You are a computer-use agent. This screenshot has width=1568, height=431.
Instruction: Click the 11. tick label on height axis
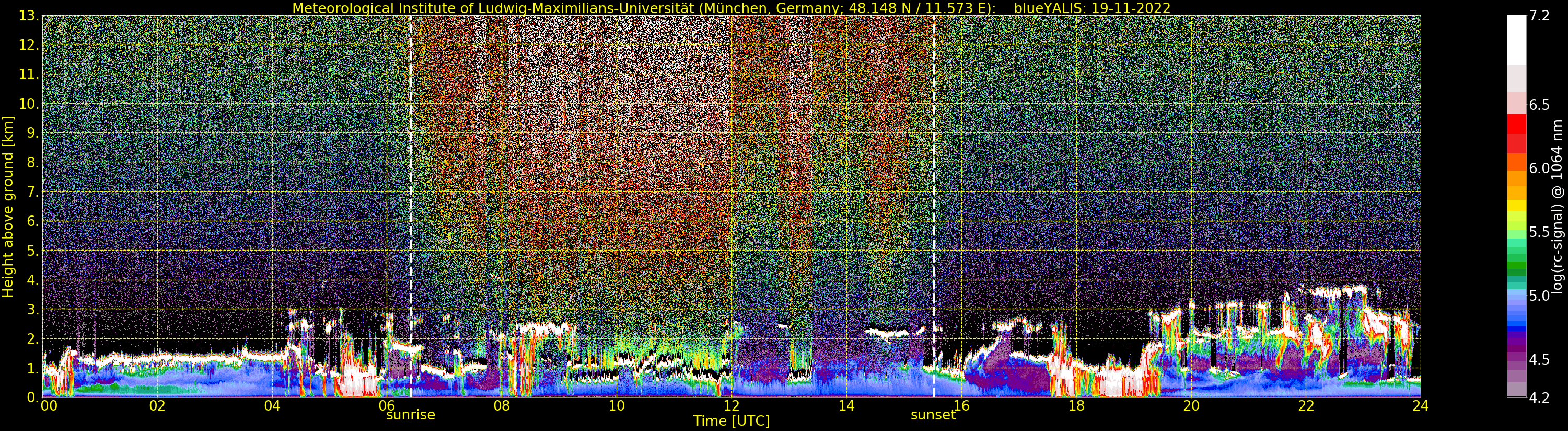29,75
